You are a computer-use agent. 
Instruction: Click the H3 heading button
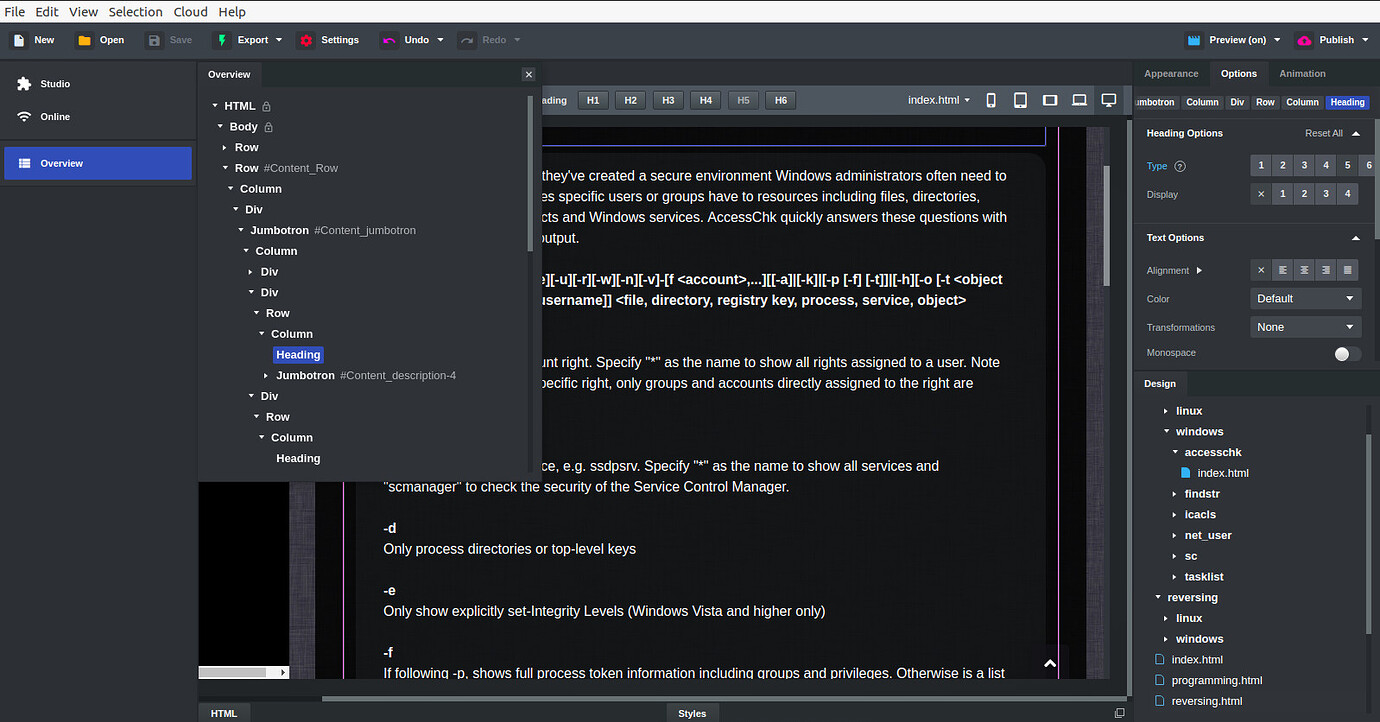coord(668,100)
